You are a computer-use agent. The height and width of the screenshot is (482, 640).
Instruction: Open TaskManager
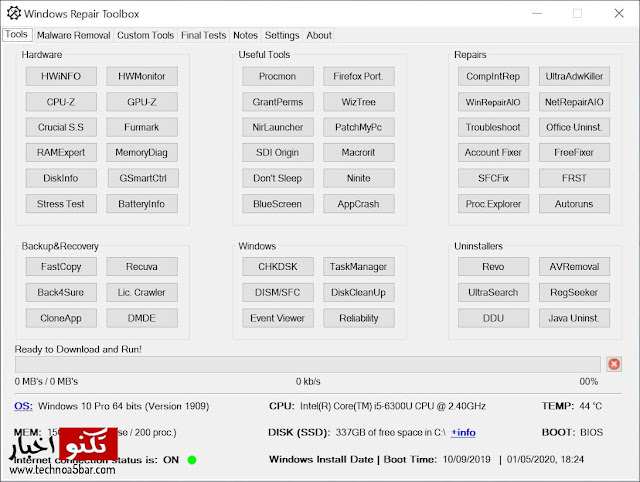359,267
